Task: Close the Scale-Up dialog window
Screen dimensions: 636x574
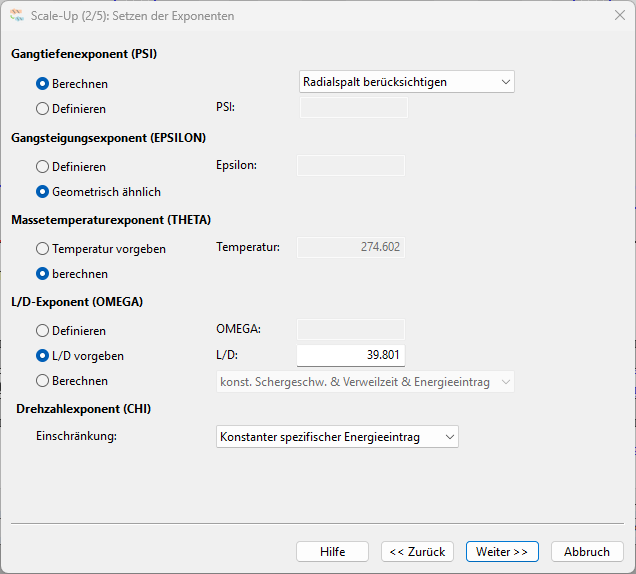Action: click(x=619, y=15)
